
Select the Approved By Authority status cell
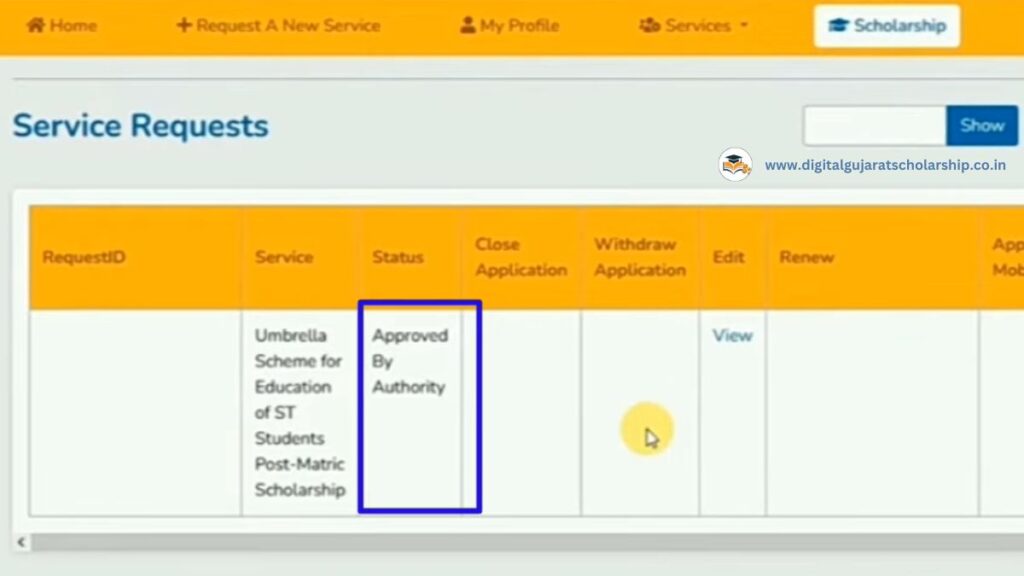tap(410, 361)
